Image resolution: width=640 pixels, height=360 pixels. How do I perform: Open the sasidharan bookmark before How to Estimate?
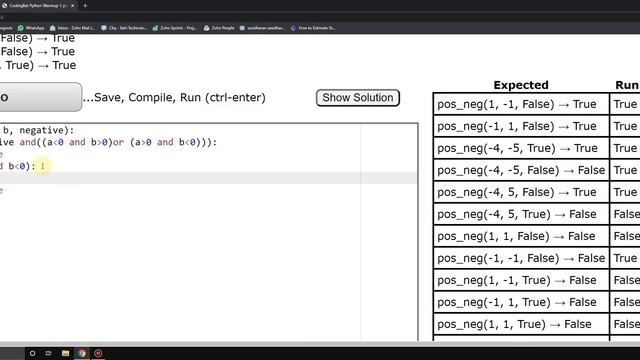click(x=262, y=28)
